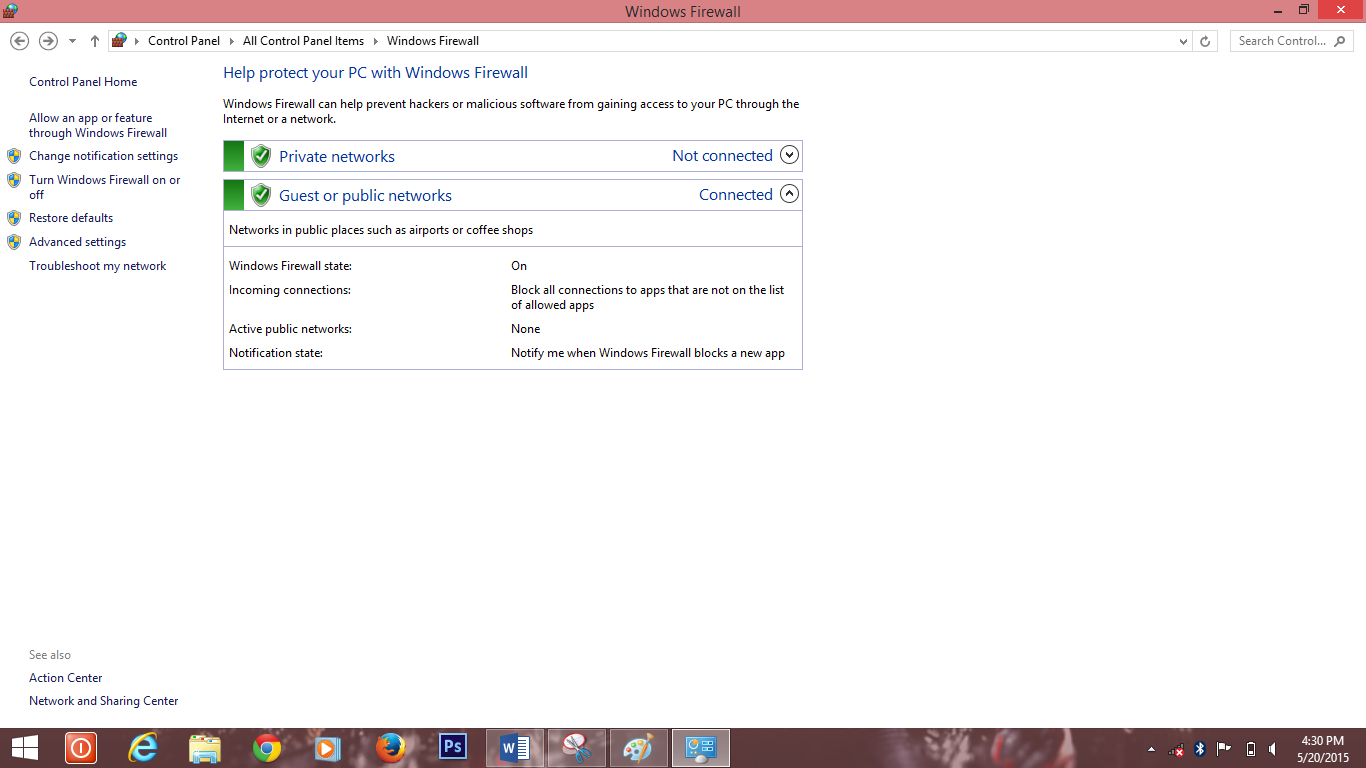Click shield icon beside Restore defaults
This screenshot has width=1366, height=768.
tap(14, 218)
